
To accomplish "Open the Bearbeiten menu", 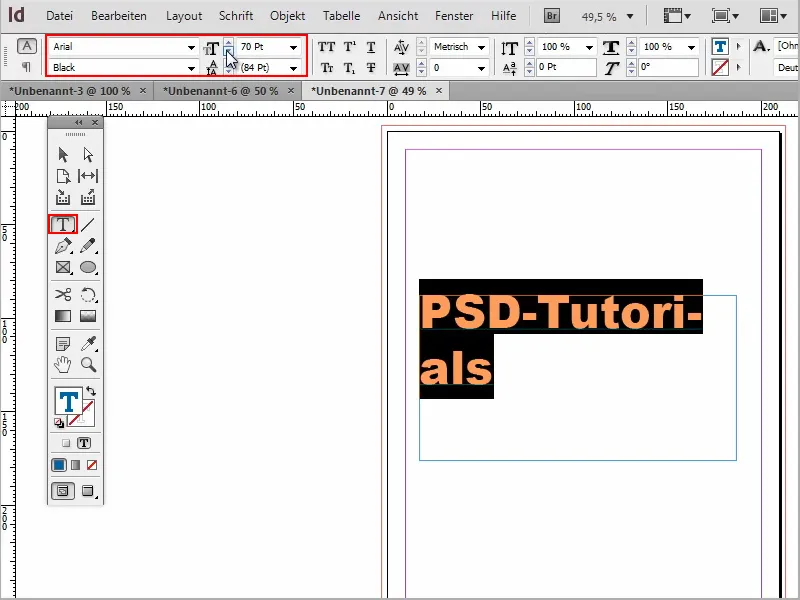I will pyautogui.click(x=119, y=16).
